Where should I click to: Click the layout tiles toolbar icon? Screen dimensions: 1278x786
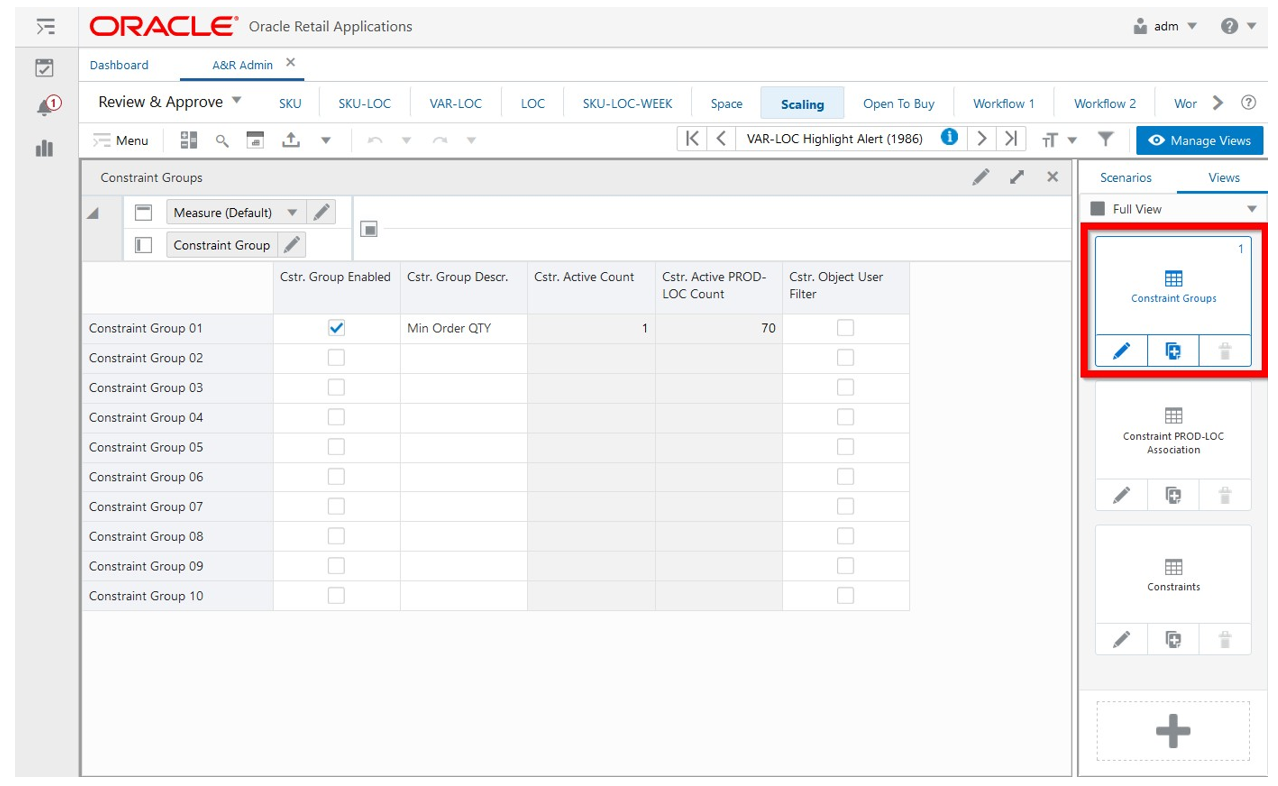188,140
